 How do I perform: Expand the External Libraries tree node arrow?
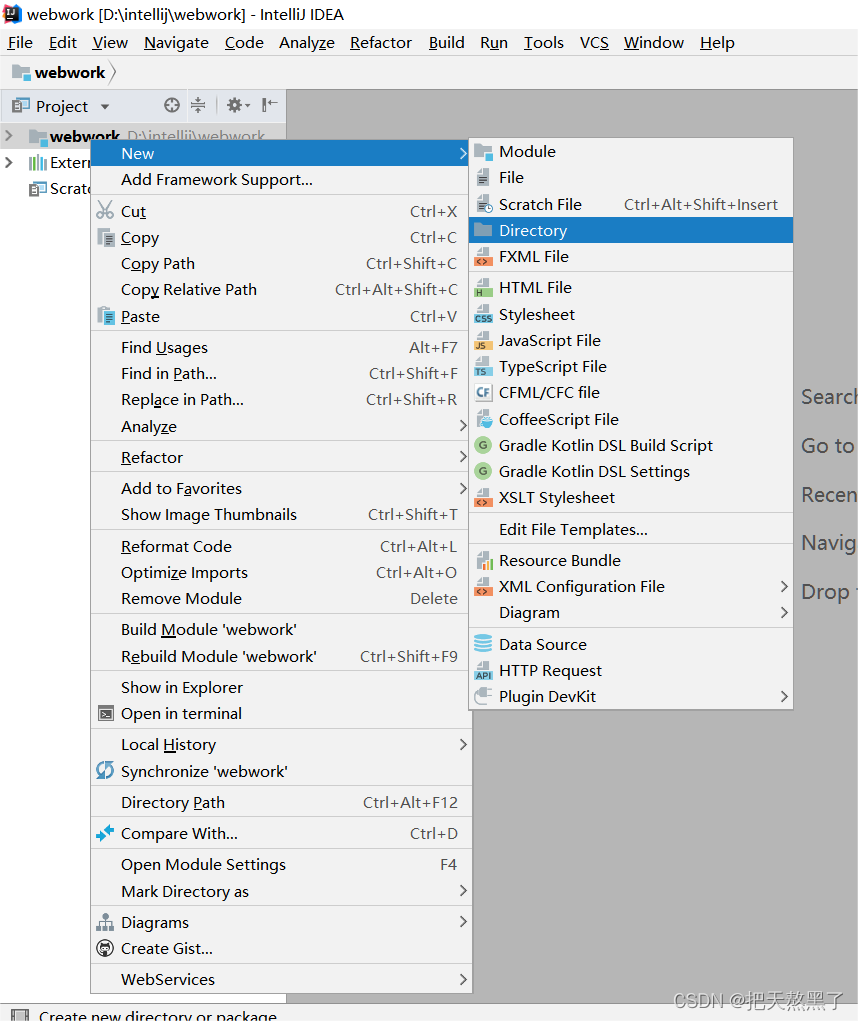click(8, 162)
